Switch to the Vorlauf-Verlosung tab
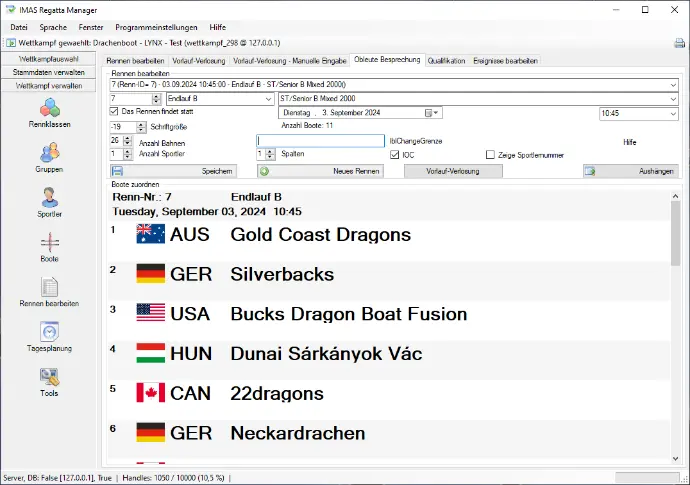Image resolution: width=690 pixels, height=485 pixels. coord(198,61)
